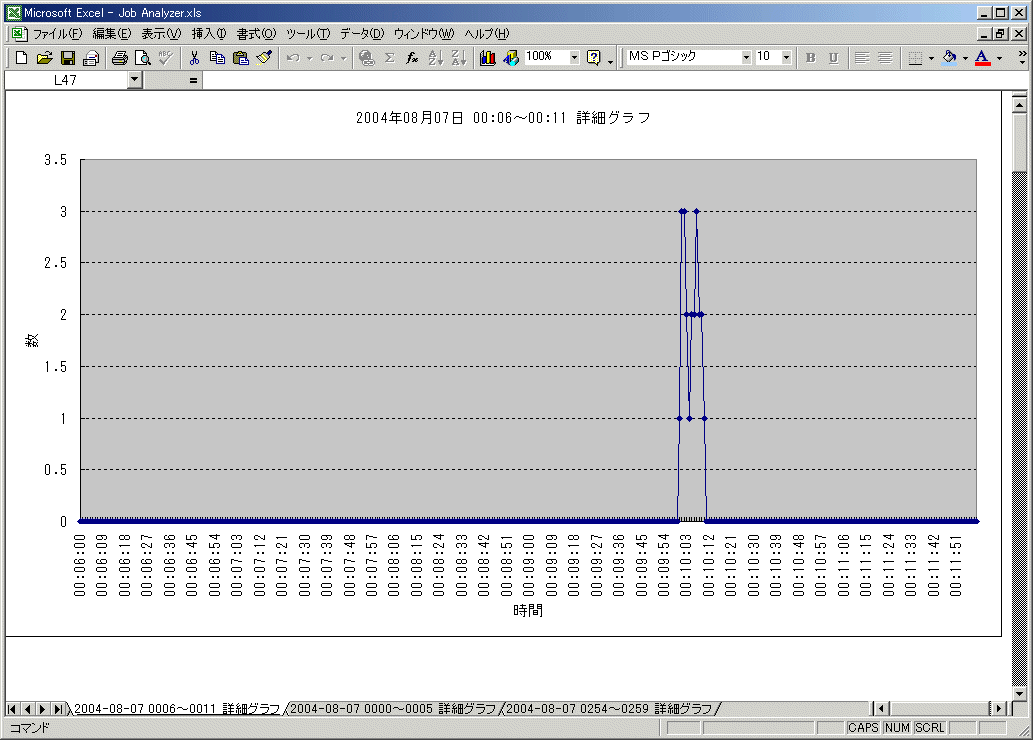
Task: Click the last-sheet tab navigation button
Action: coord(58,709)
